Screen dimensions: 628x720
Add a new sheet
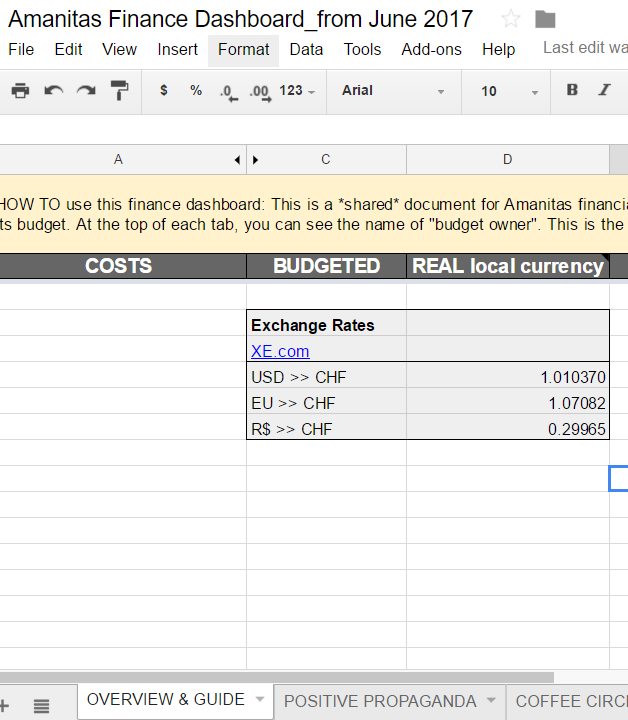click(x=4, y=705)
